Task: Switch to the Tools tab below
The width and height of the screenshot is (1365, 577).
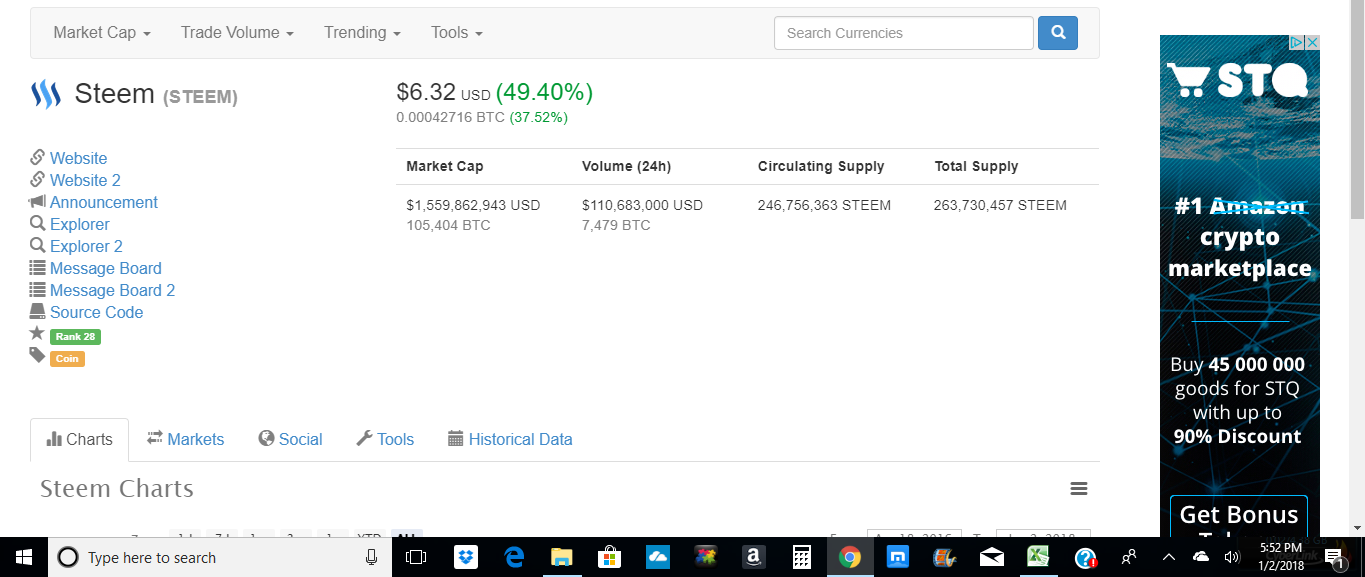Action: [385, 439]
